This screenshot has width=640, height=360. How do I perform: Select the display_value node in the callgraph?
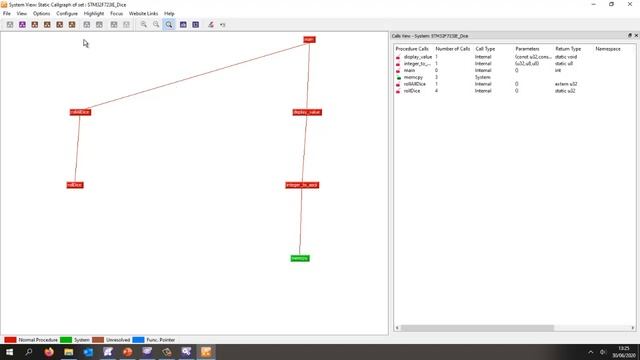[x=307, y=112]
